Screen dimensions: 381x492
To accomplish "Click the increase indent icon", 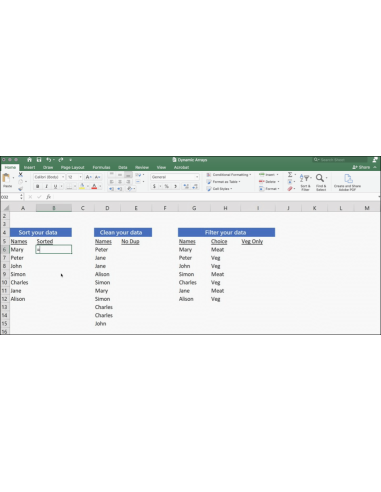I will point(120,189).
